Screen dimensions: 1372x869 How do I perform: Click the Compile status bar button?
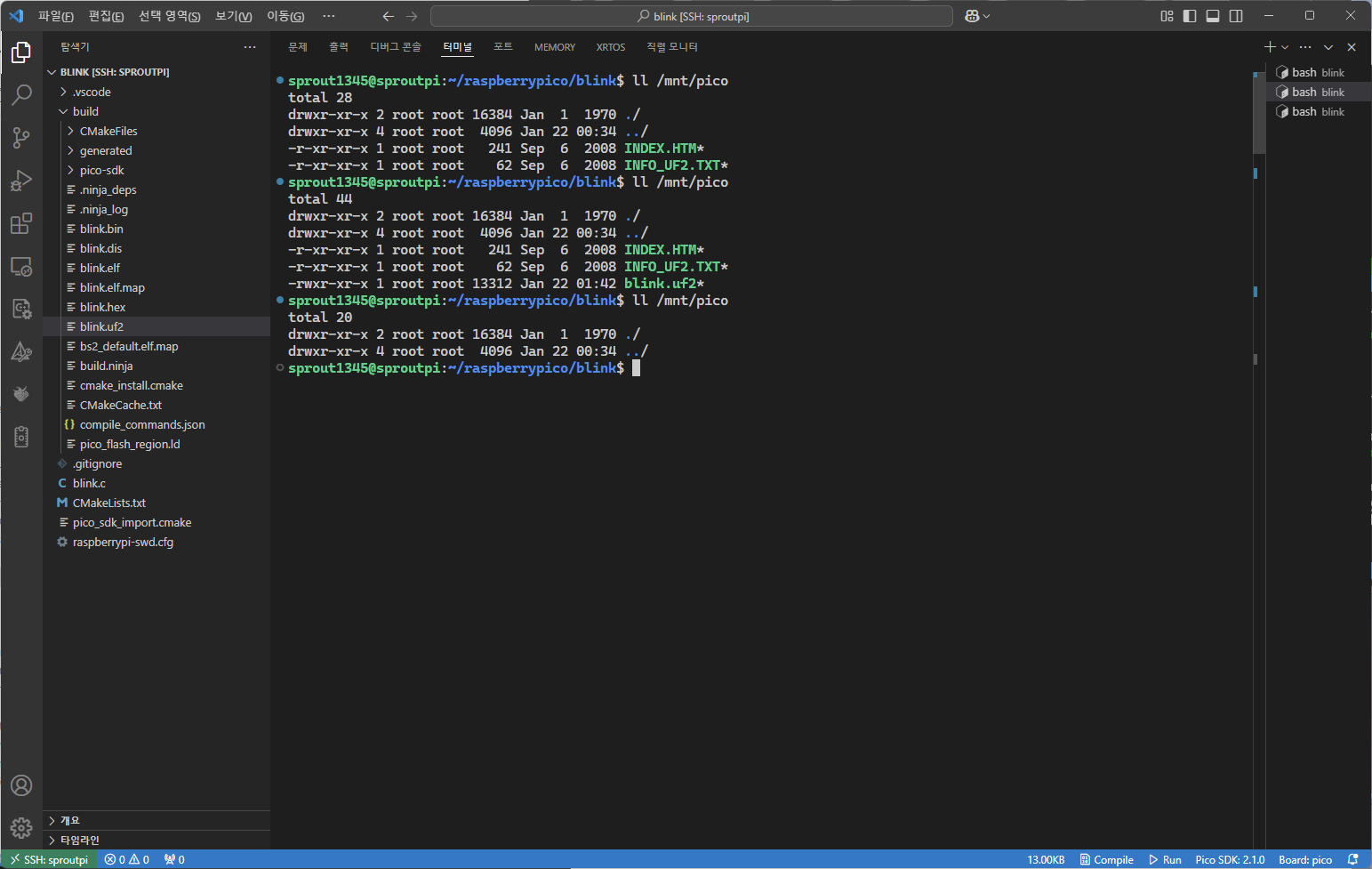1106,859
